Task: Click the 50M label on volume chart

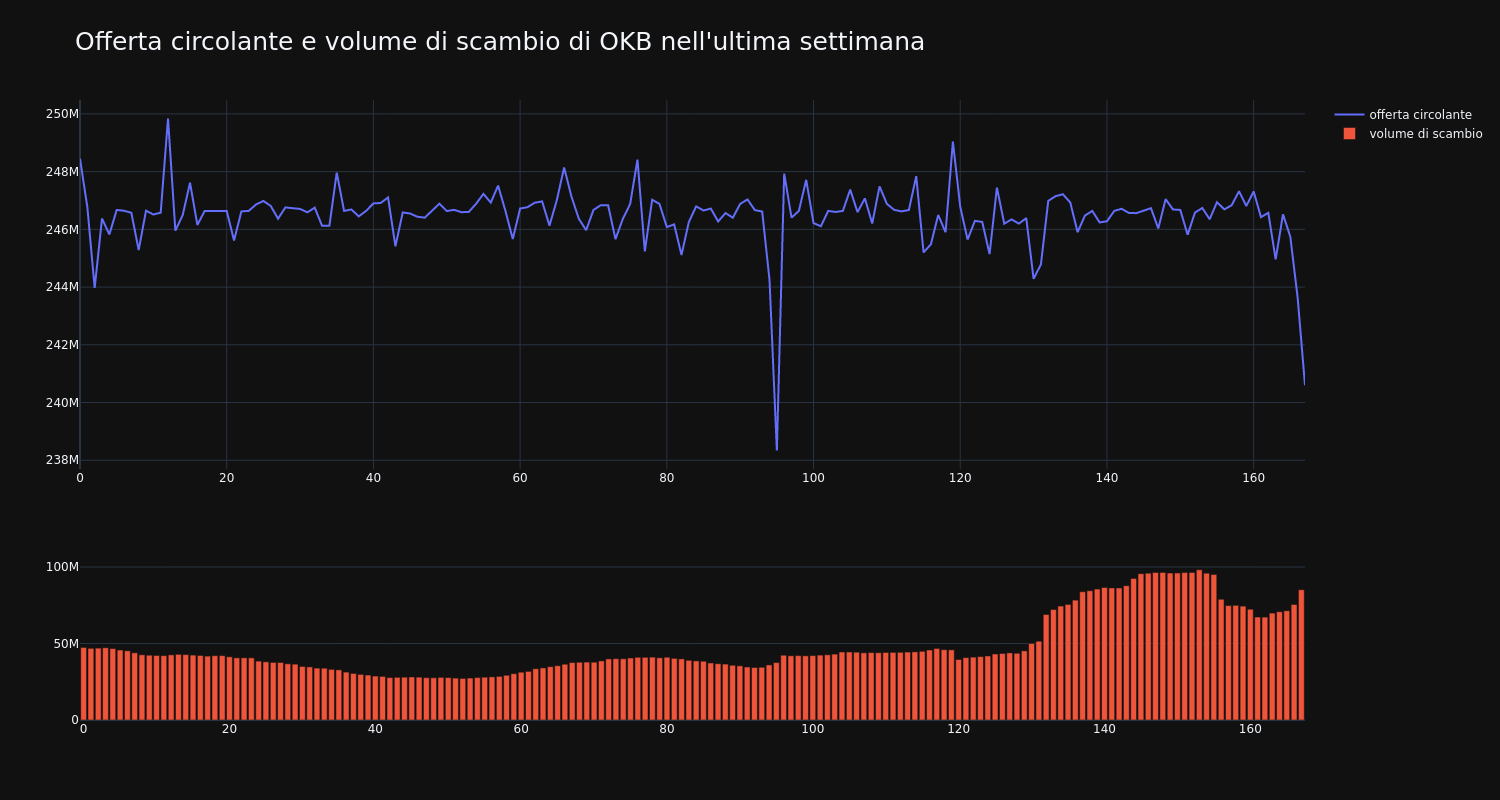Action: pyautogui.click(x=66, y=644)
